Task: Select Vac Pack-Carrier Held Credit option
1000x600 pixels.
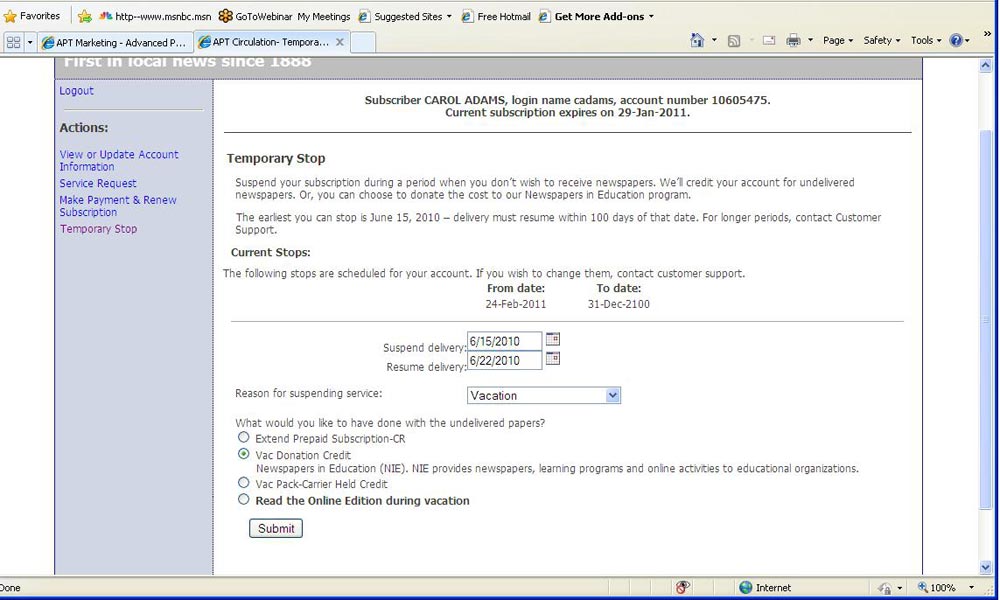Action: [244, 483]
